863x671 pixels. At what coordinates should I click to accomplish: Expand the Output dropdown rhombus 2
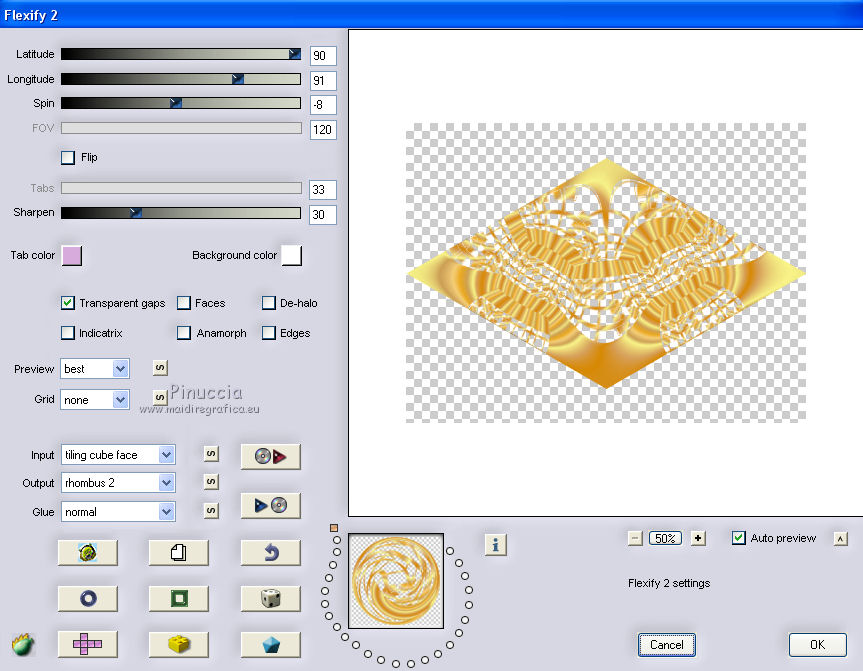(x=118, y=483)
